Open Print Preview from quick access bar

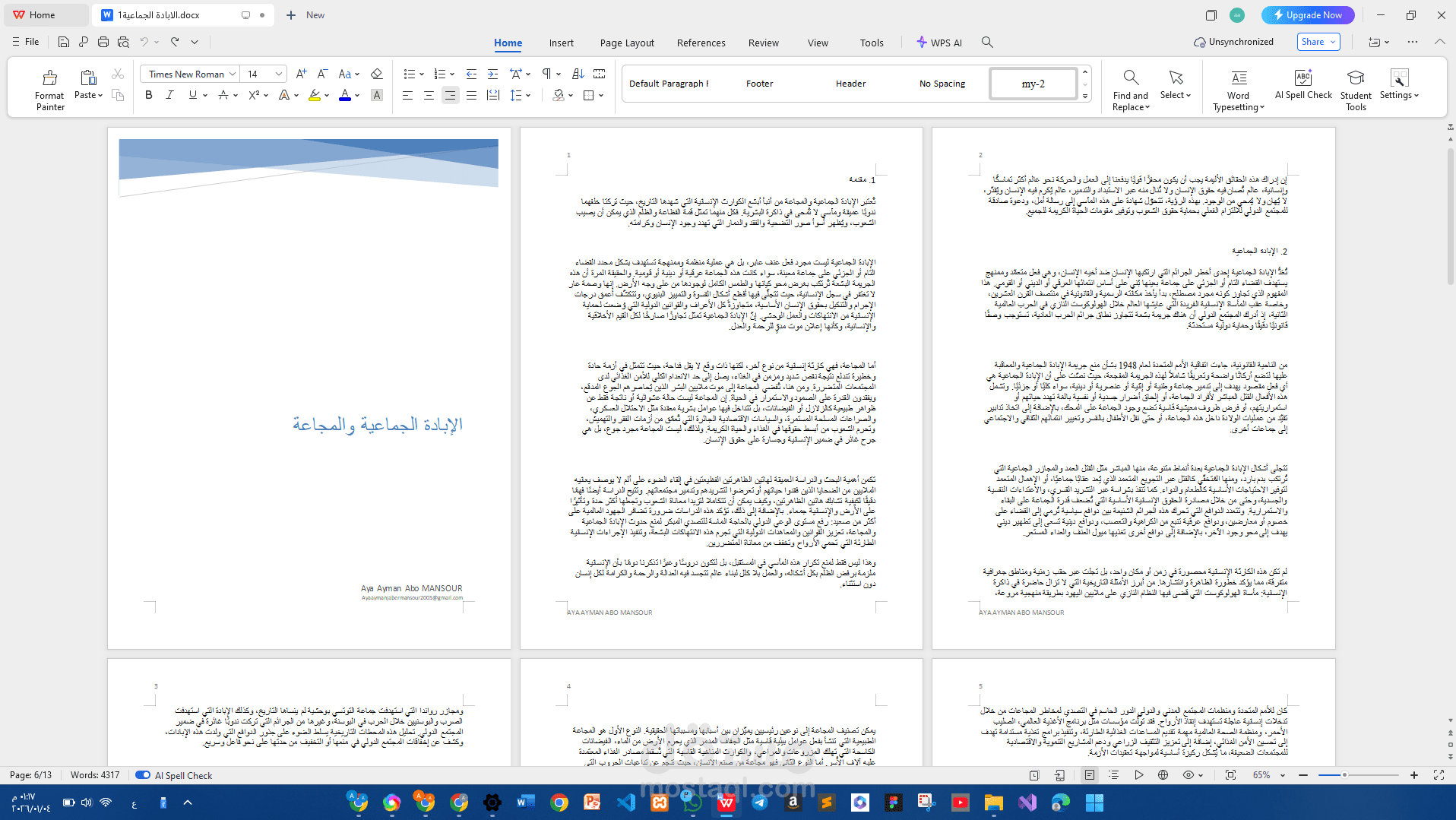point(123,42)
